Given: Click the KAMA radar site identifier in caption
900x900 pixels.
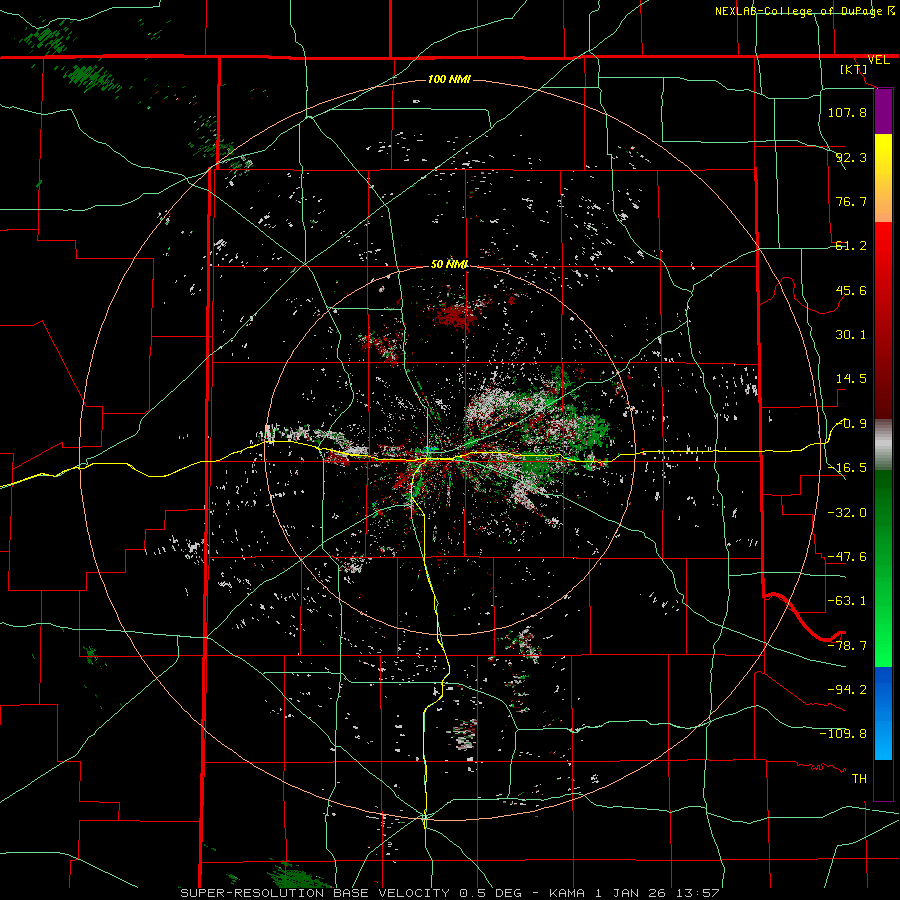Looking at the screenshot, I should [567, 893].
